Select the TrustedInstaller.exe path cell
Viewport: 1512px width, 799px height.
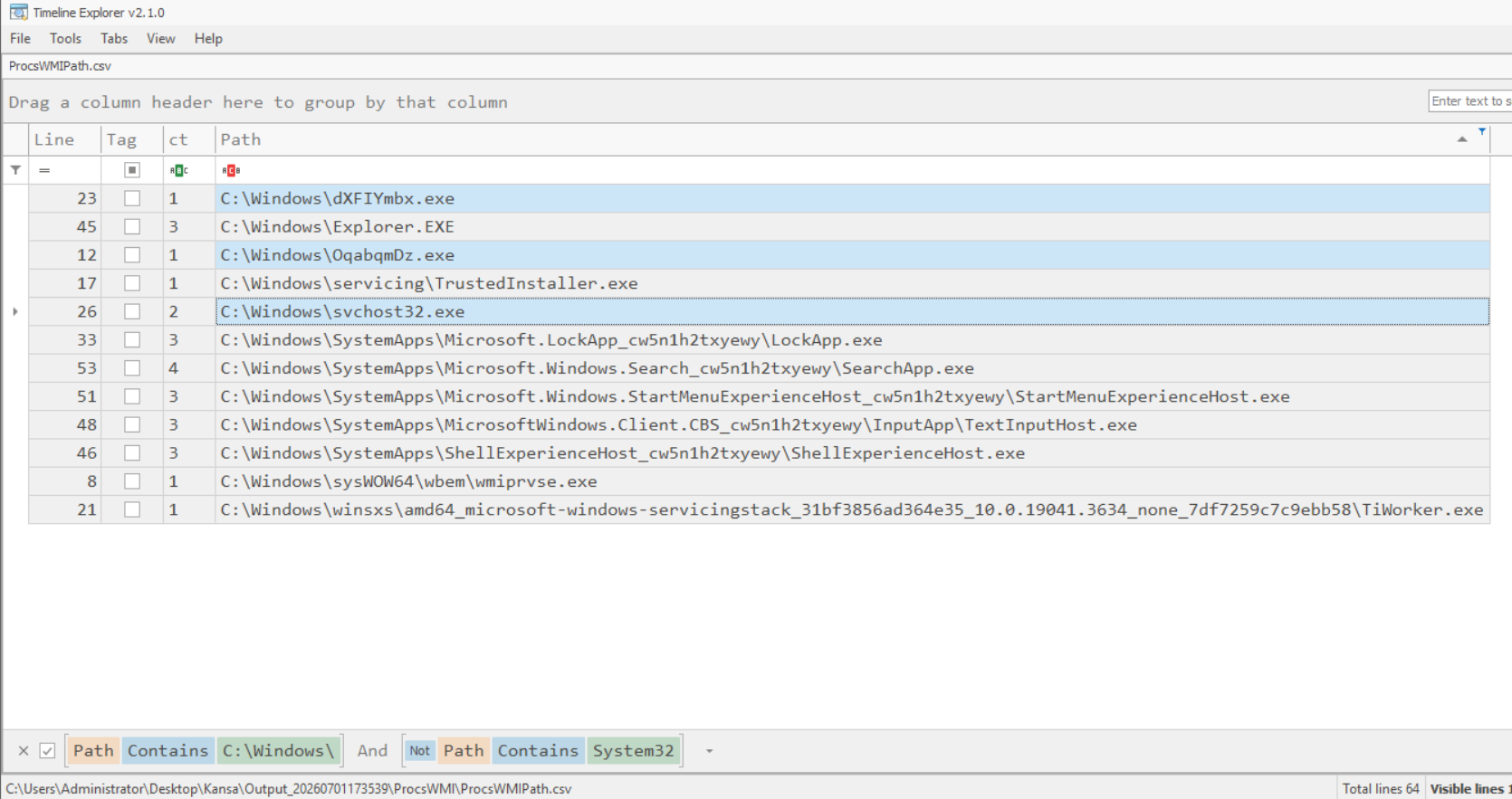[x=852, y=283]
